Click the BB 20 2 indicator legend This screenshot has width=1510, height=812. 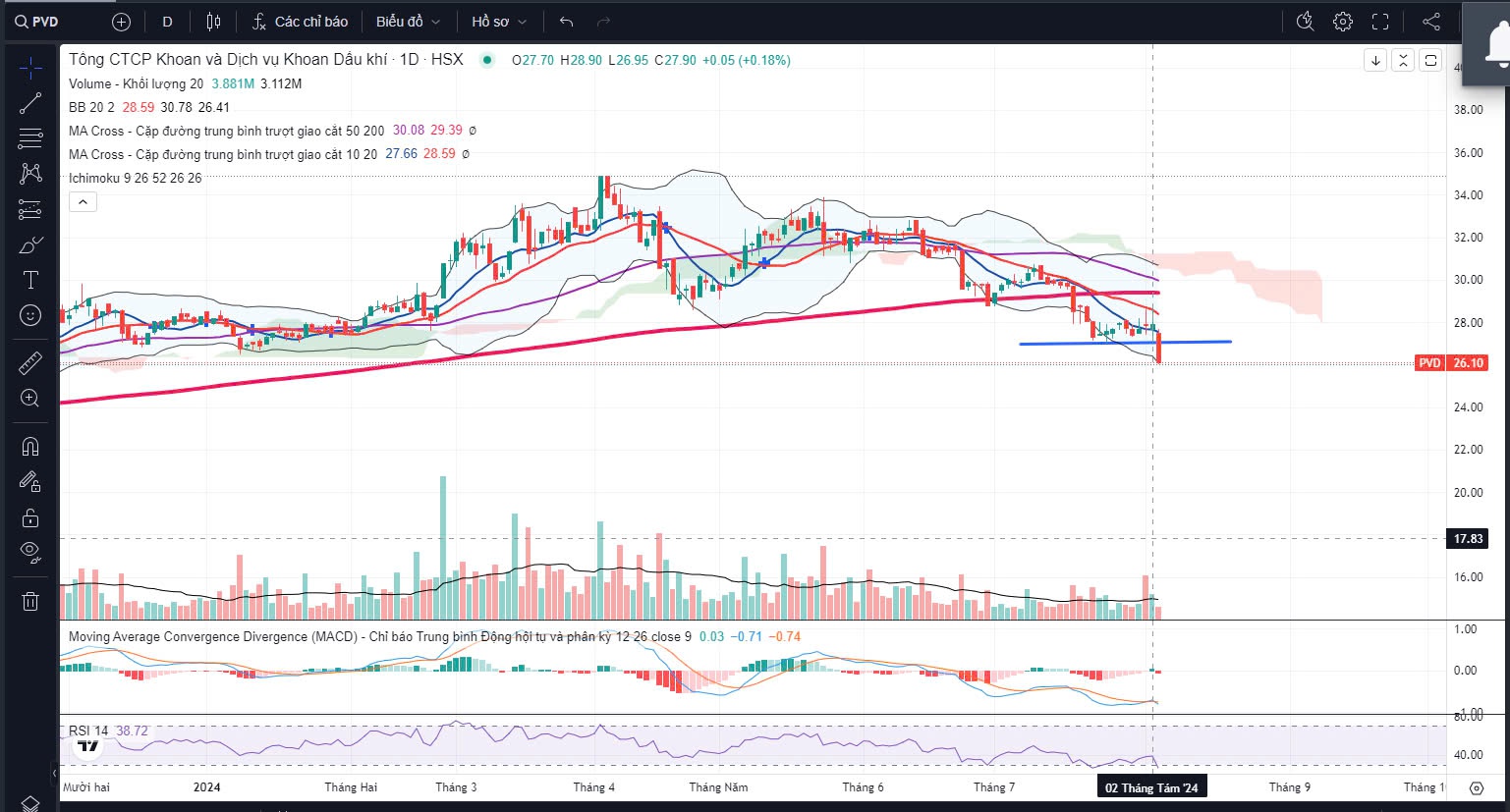[91, 107]
